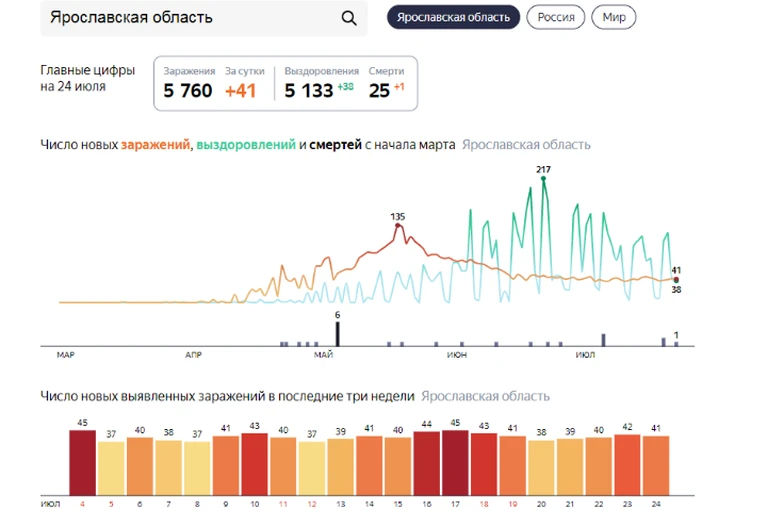Click the bold смертей legend word
The image size is (767, 511).
click(335, 145)
